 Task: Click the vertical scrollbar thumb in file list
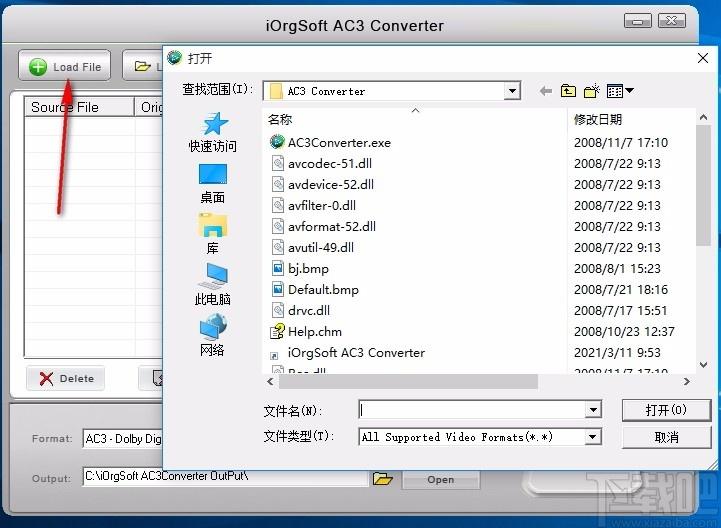coord(703,185)
